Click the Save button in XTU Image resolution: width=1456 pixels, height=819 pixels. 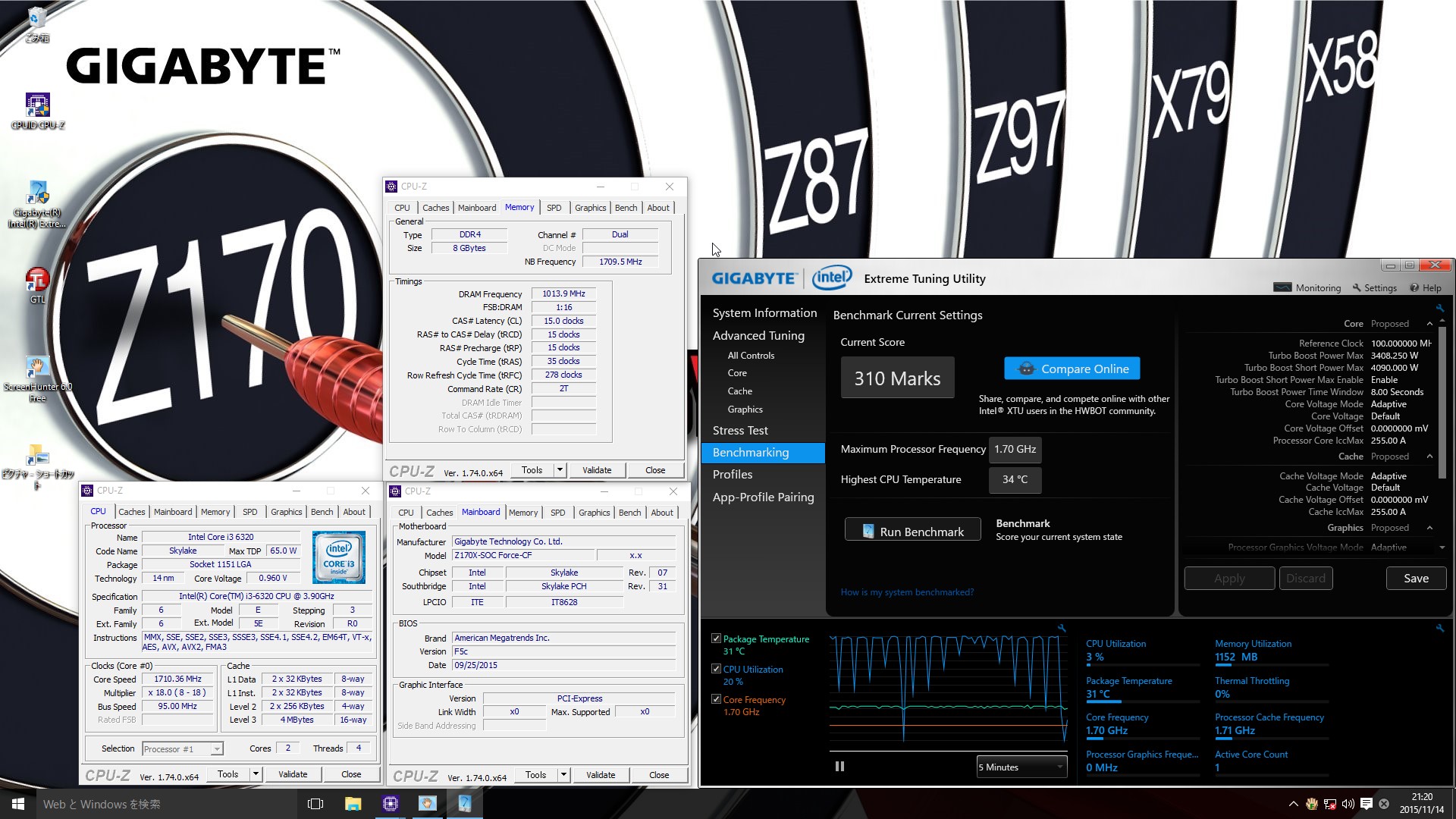(x=1416, y=578)
